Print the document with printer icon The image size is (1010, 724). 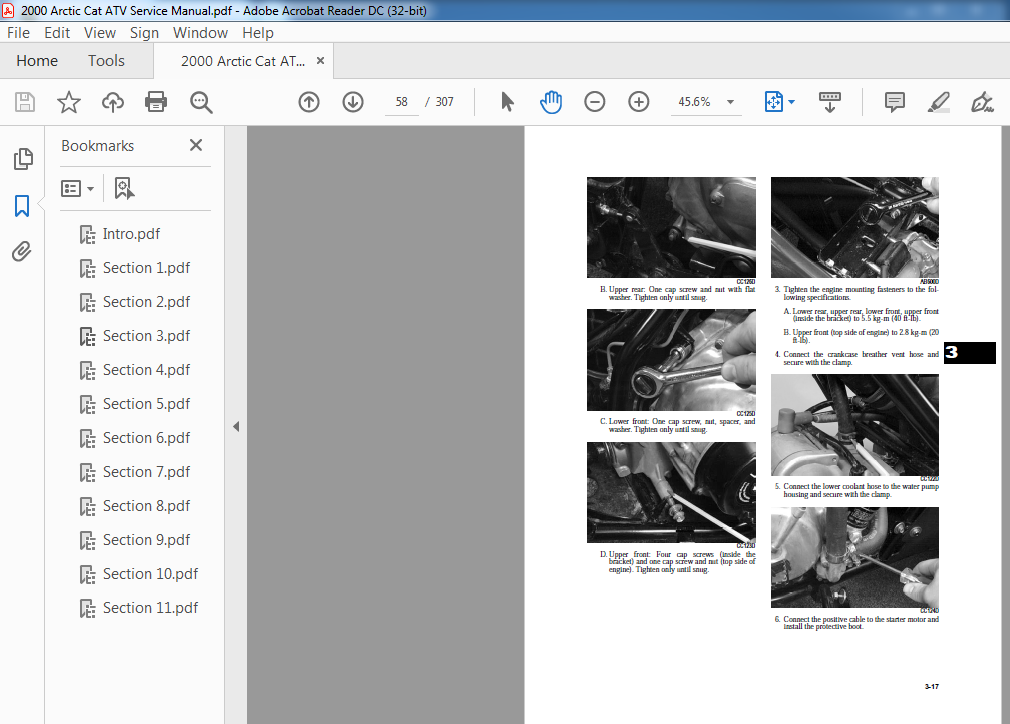(x=156, y=102)
